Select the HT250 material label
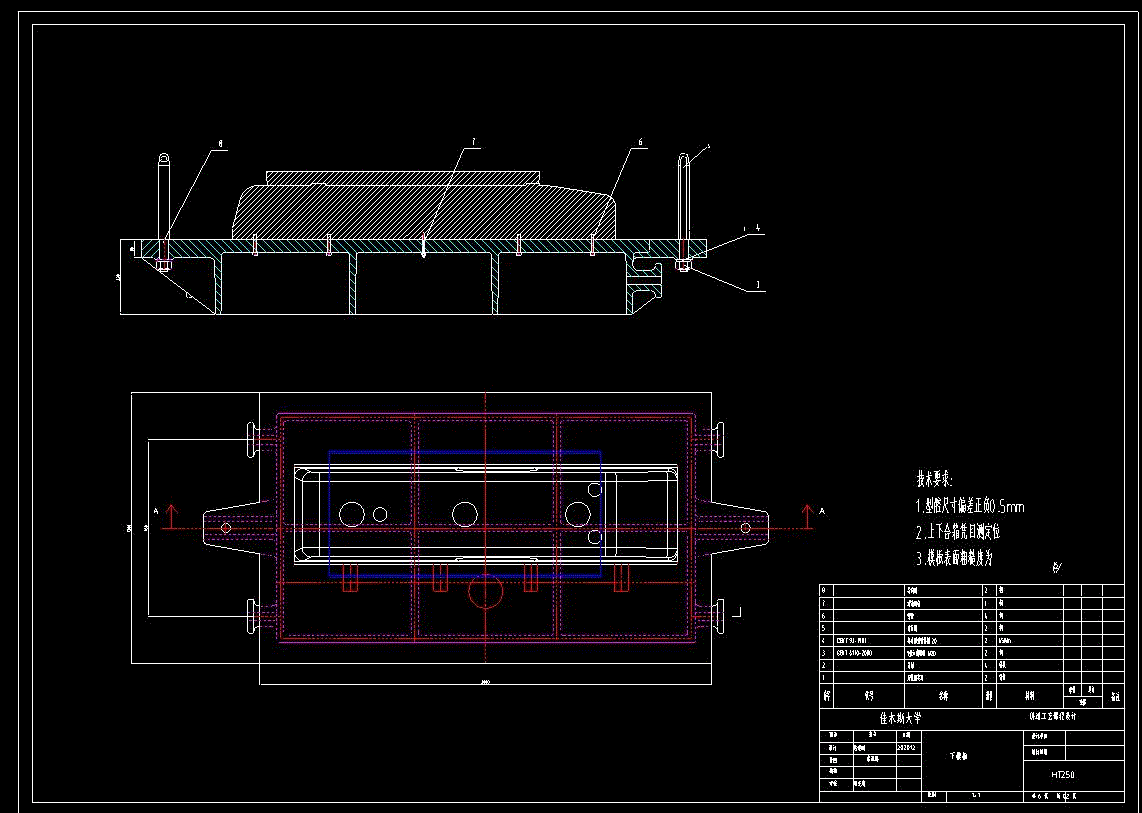 [x=1063, y=774]
